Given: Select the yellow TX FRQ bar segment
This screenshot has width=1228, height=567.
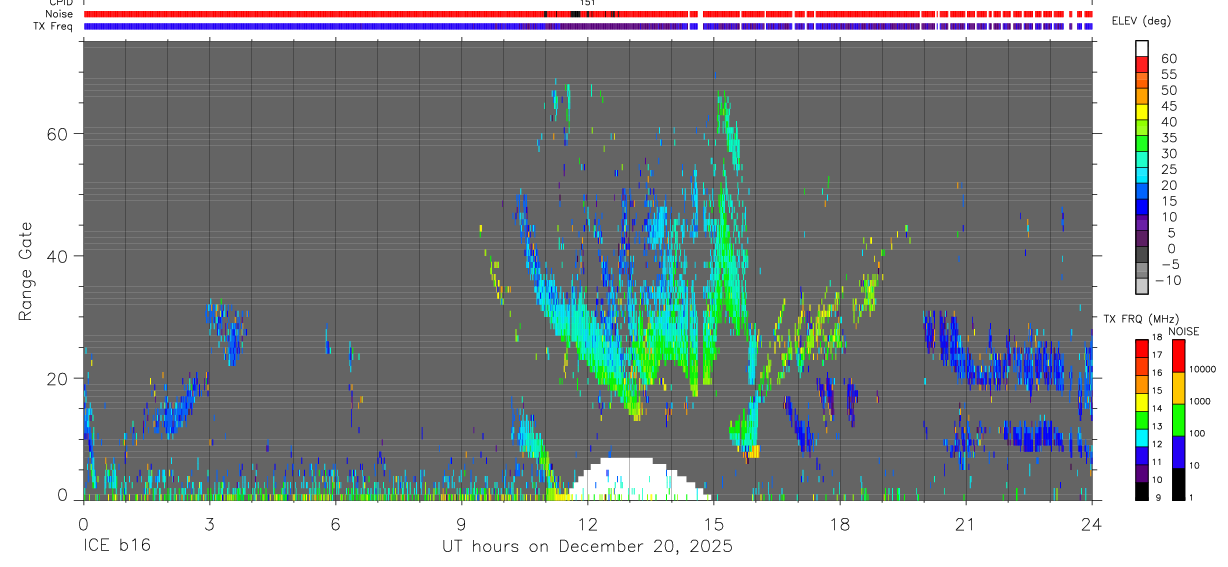Looking at the screenshot, I should (1142, 402).
